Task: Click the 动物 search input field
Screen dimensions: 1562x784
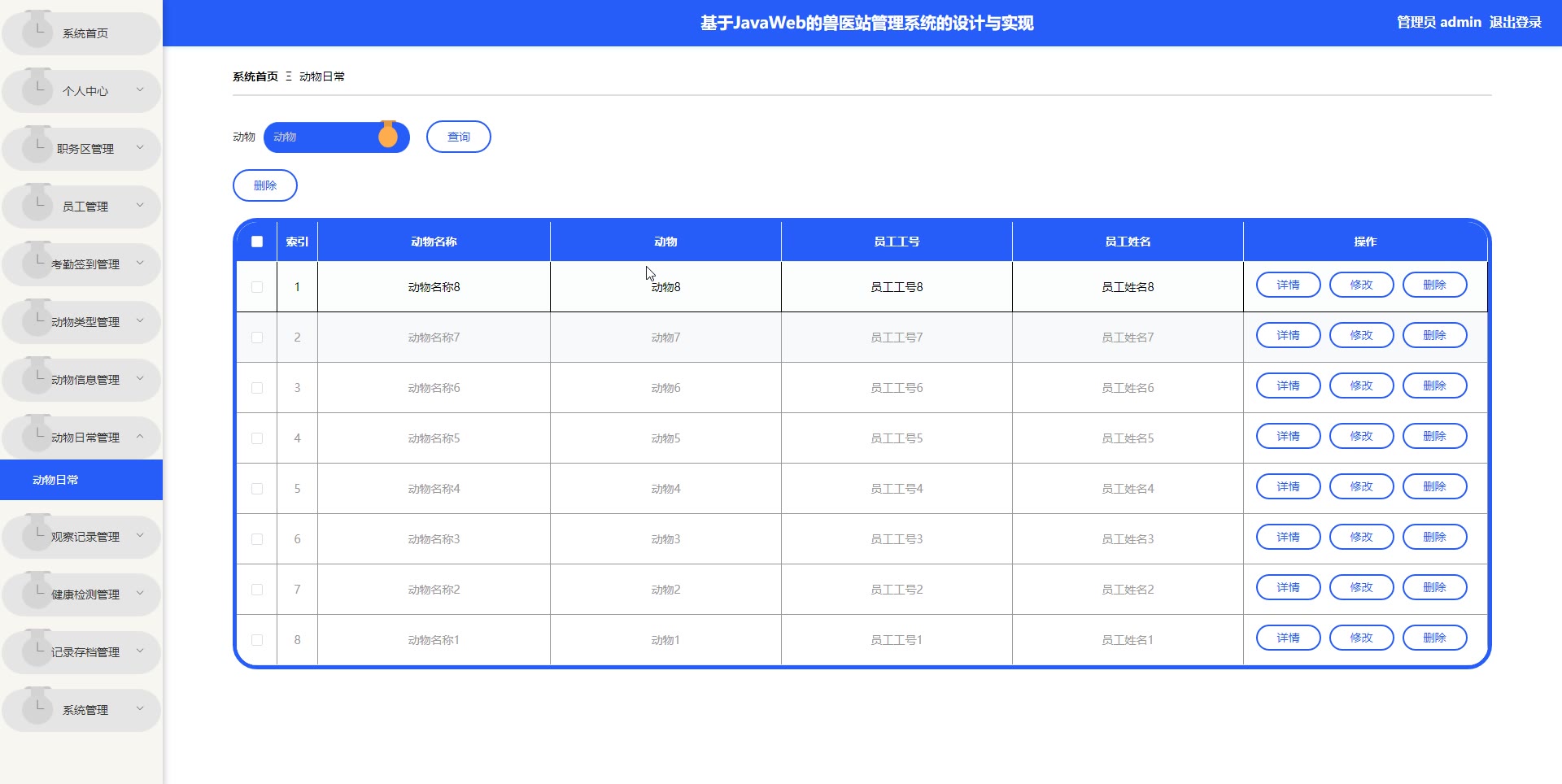Action: coord(323,137)
